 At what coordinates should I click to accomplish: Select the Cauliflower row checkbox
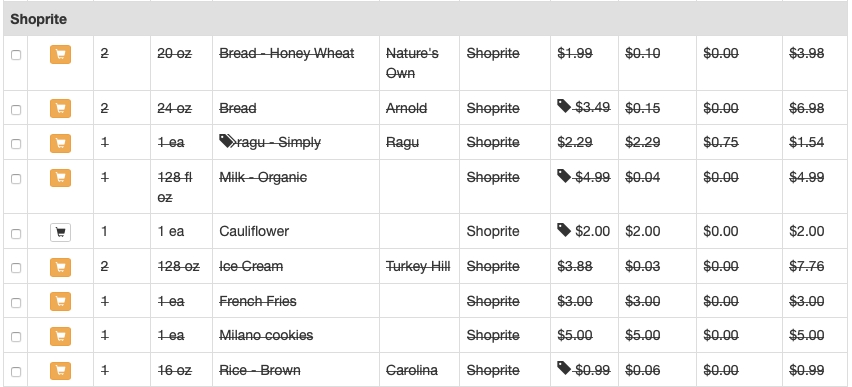(x=16, y=233)
